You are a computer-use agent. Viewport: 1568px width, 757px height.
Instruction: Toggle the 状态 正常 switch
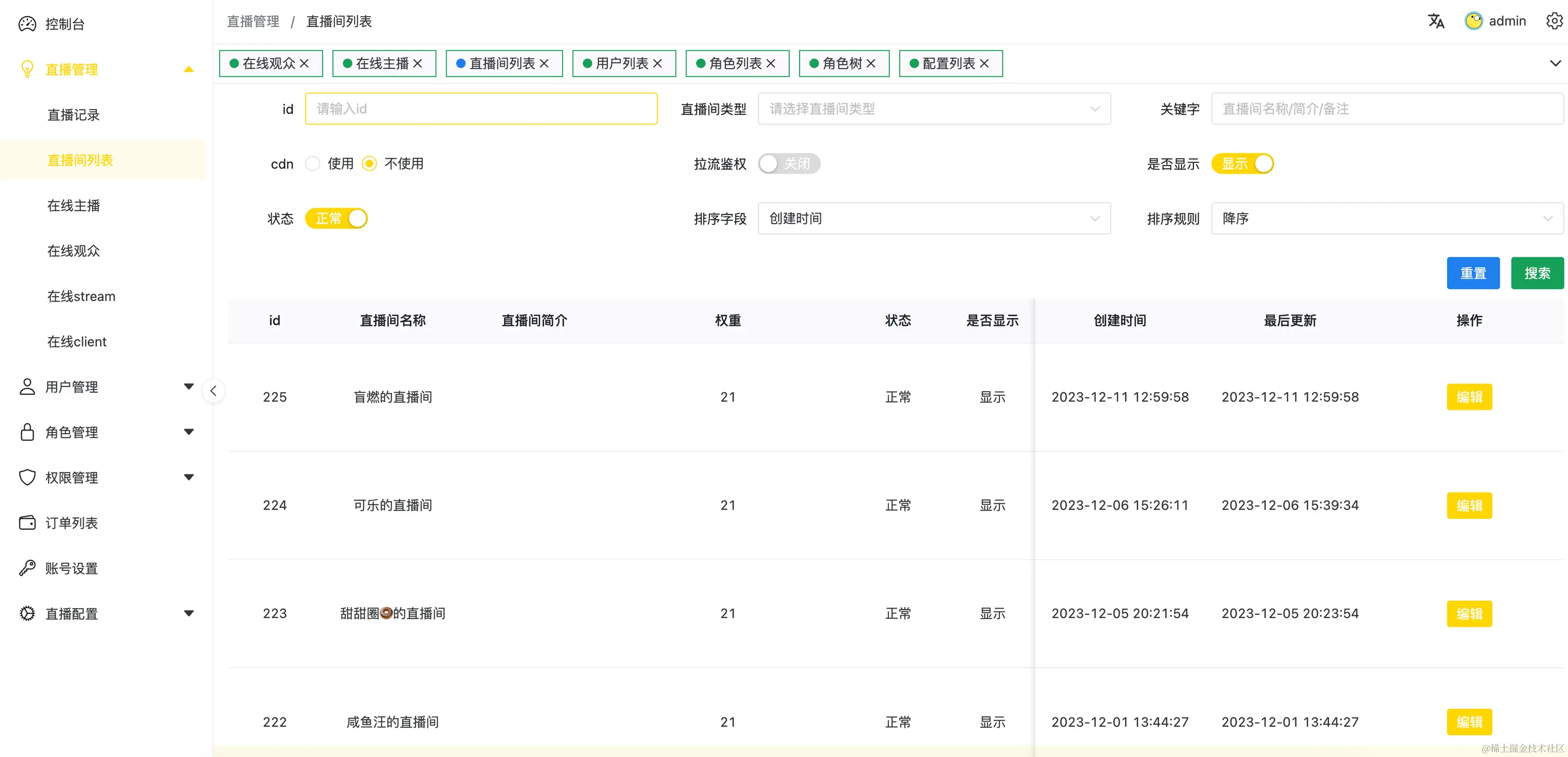click(336, 218)
